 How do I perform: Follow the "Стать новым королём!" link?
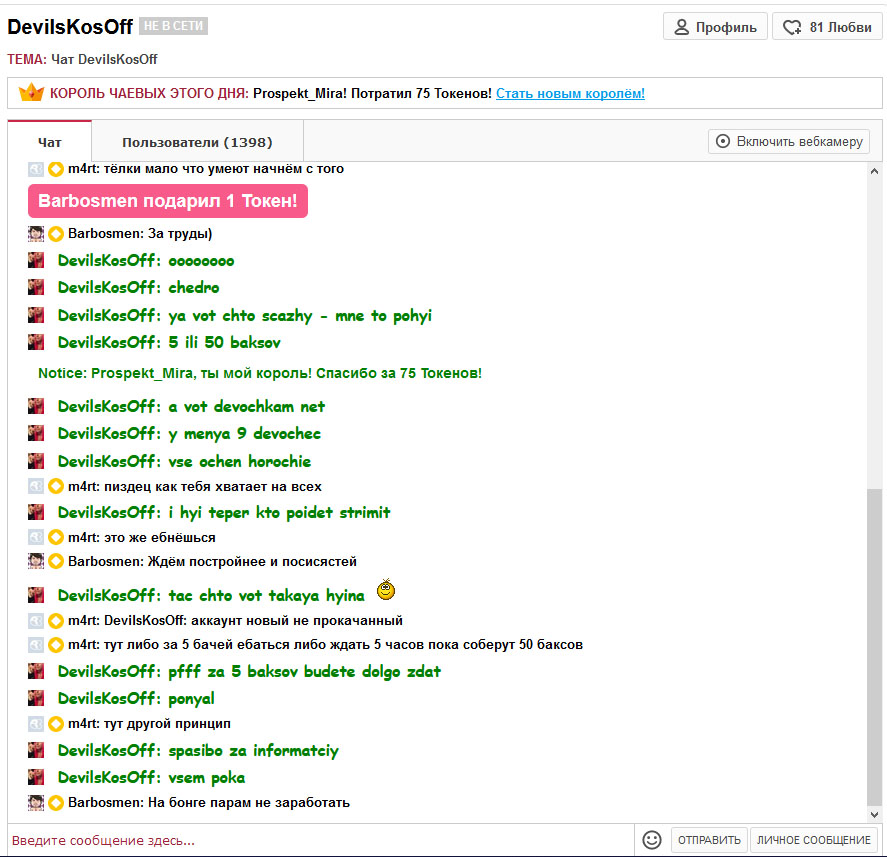[x=570, y=93]
